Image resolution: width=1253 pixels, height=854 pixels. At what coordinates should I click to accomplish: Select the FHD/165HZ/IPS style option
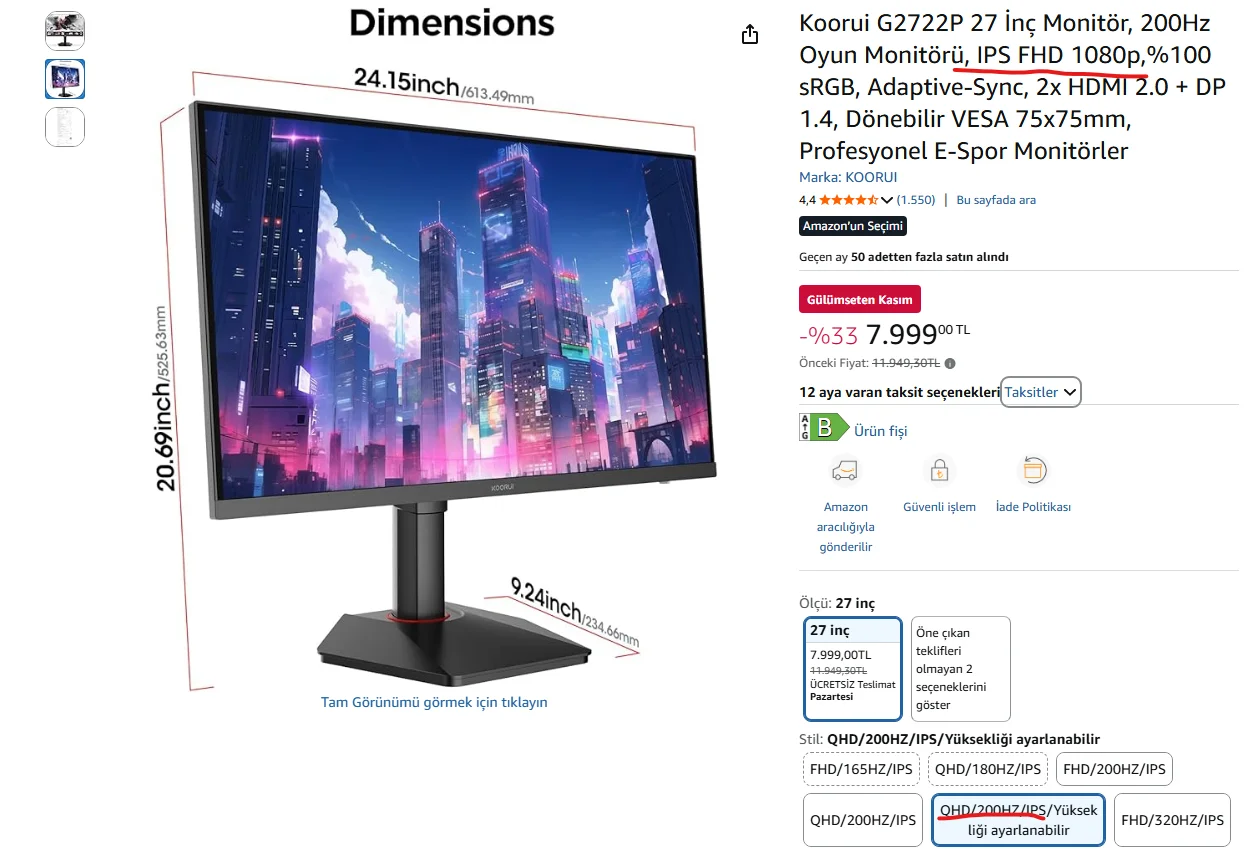coord(862,769)
